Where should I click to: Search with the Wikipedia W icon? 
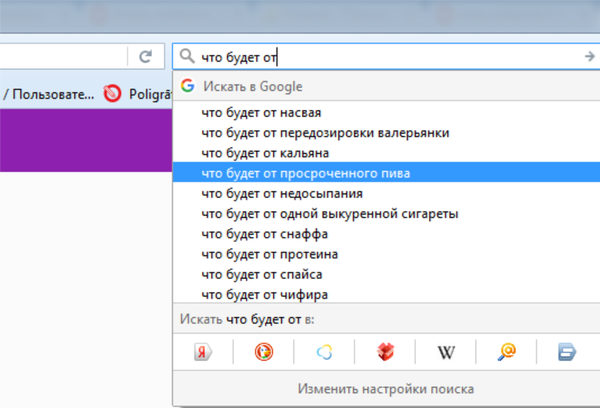pyautogui.click(x=446, y=351)
